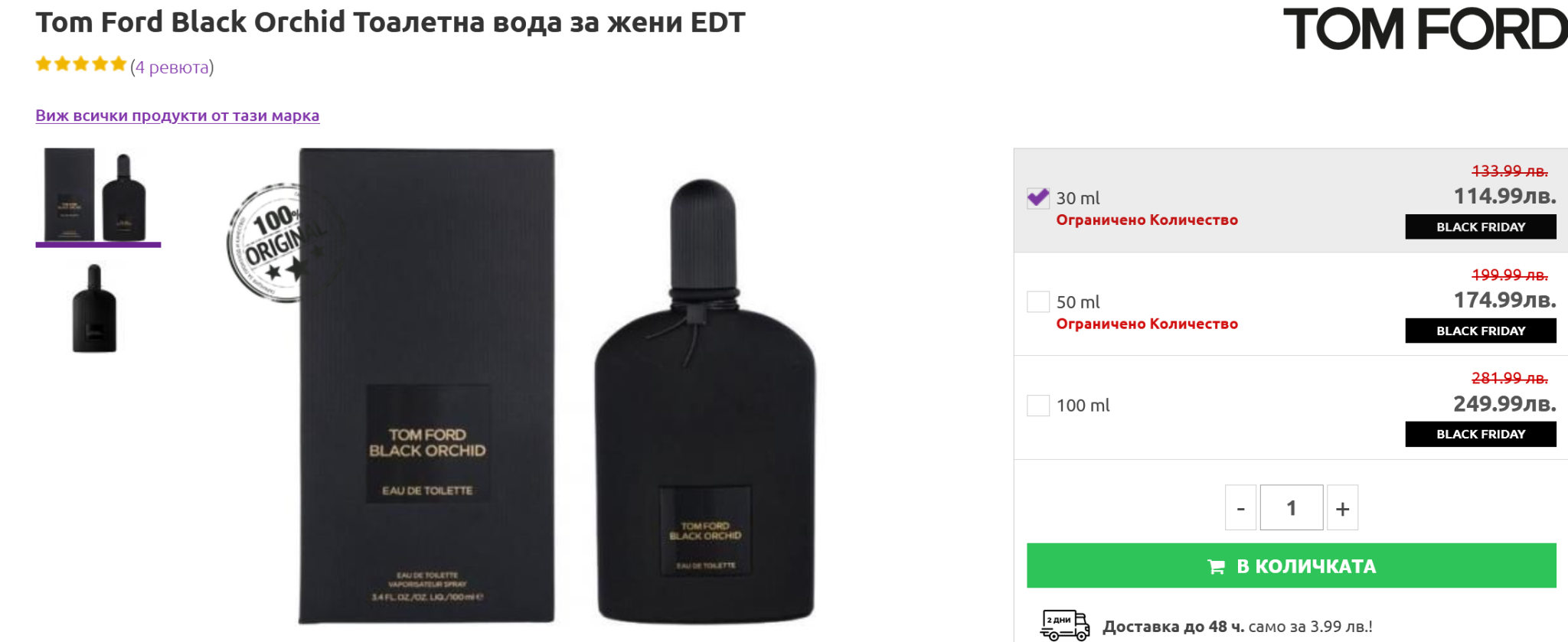The width and height of the screenshot is (1568, 642).
Task: Click the delivery truck icon
Action: click(x=1064, y=625)
